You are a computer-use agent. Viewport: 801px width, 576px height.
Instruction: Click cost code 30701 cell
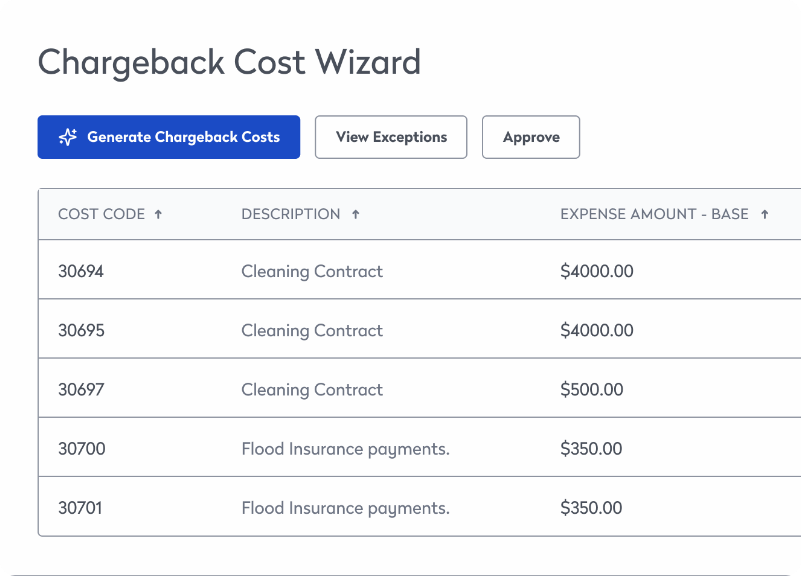(81, 508)
